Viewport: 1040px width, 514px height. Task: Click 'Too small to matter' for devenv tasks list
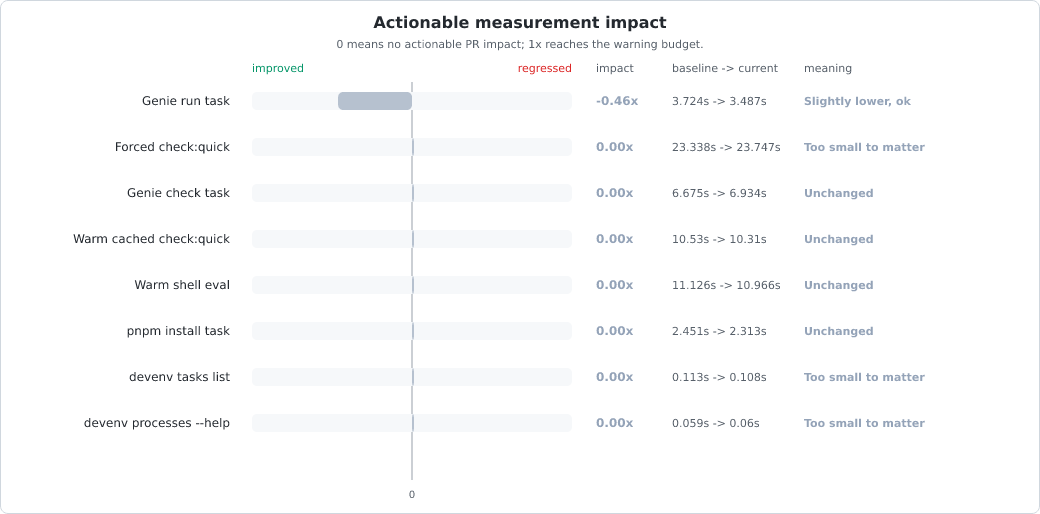tap(864, 377)
